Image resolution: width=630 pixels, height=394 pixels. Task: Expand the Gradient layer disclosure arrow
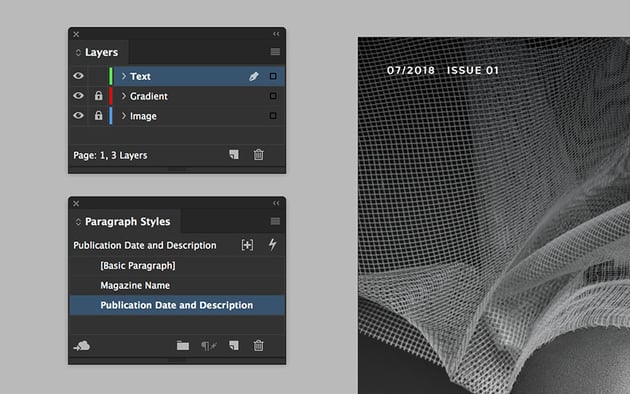point(124,96)
